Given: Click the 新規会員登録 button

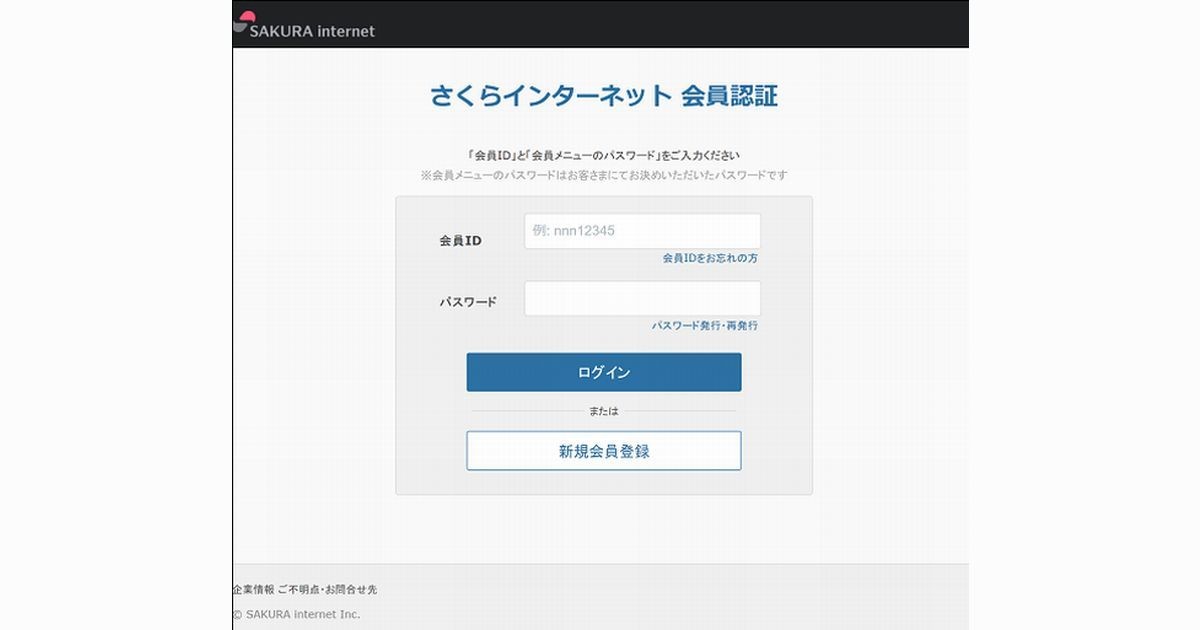Looking at the screenshot, I should tap(604, 451).
